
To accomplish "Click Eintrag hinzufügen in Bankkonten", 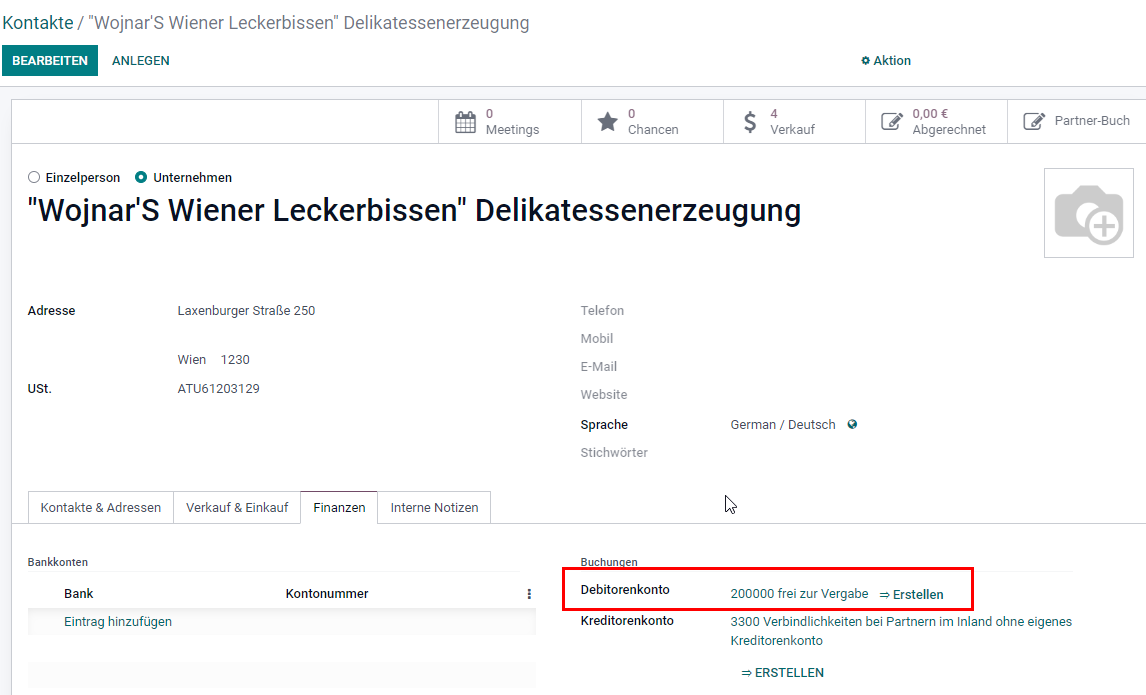I will tap(118, 622).
